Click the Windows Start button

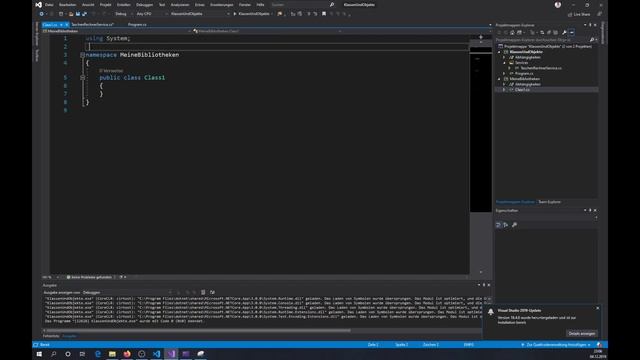point(39,354)
